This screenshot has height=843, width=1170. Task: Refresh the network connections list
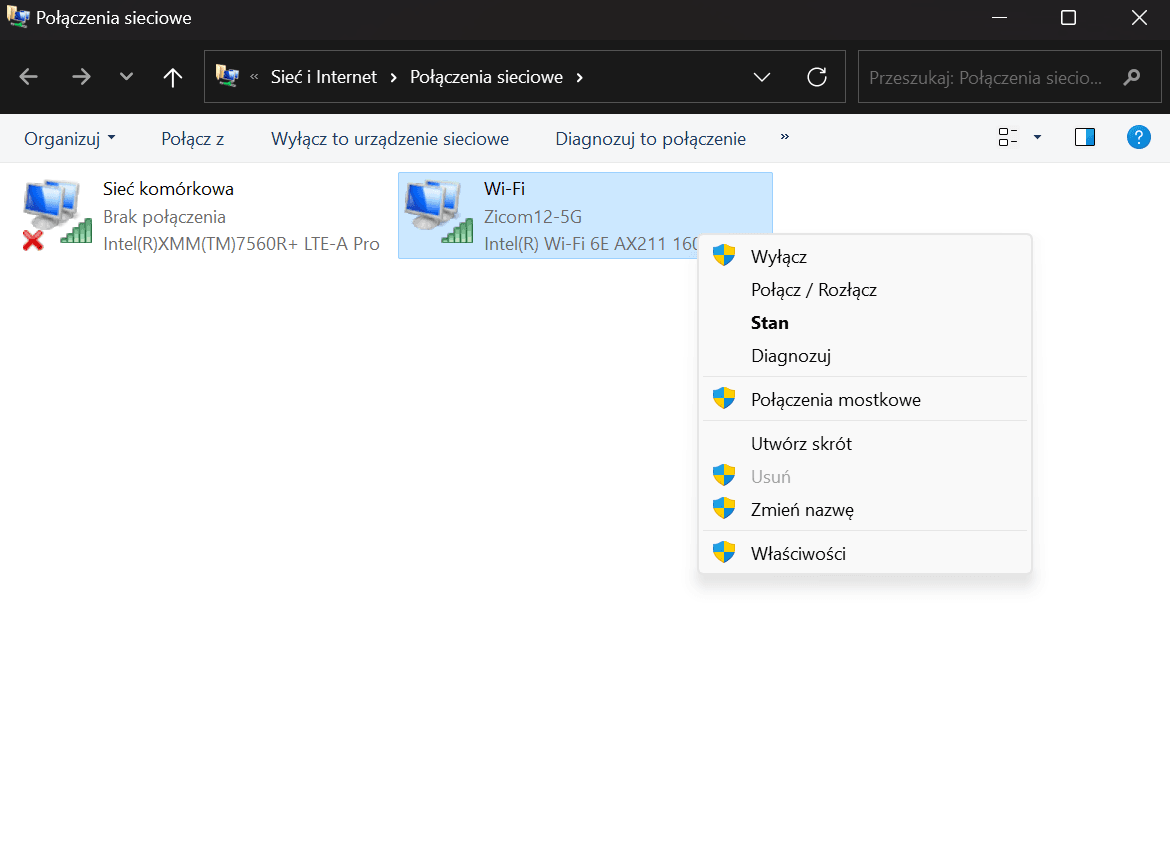point(817,77)
